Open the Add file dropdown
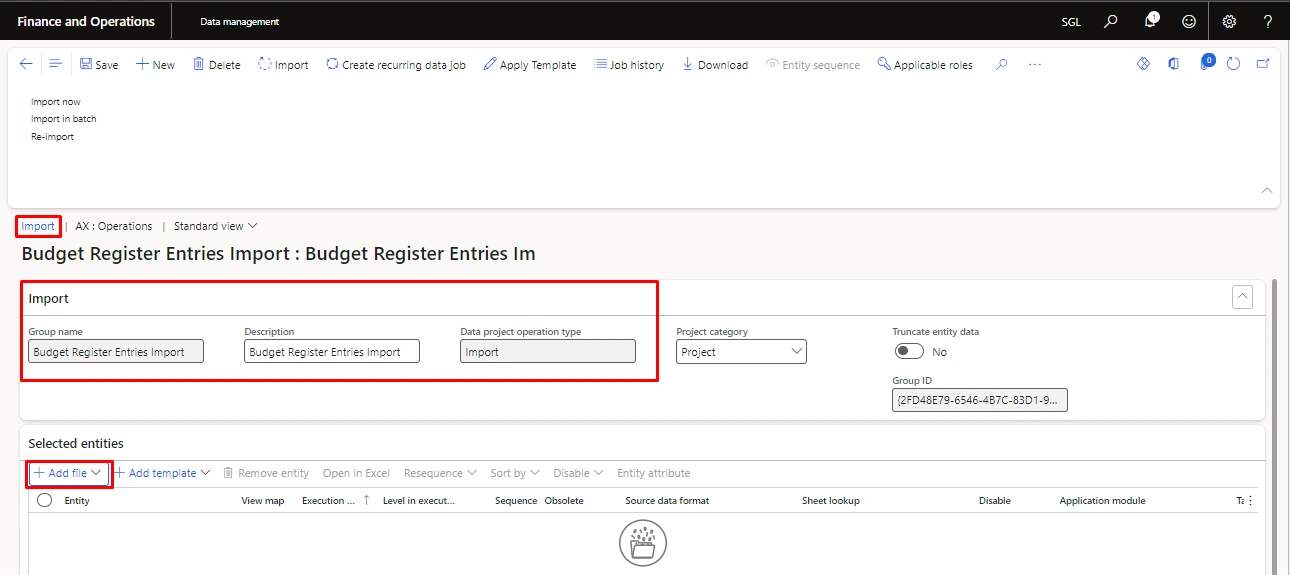 point(69,473)
